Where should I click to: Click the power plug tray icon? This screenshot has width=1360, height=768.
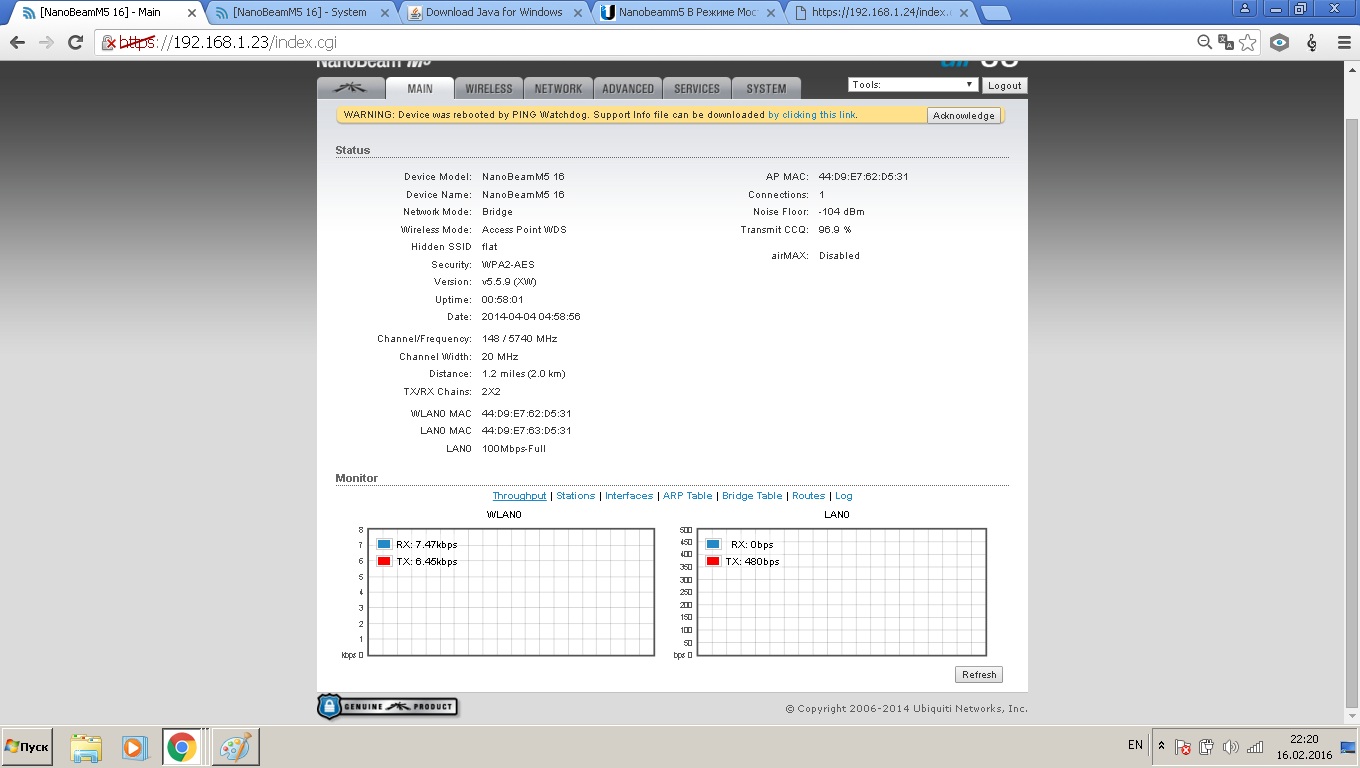[x=1207, y=747]
